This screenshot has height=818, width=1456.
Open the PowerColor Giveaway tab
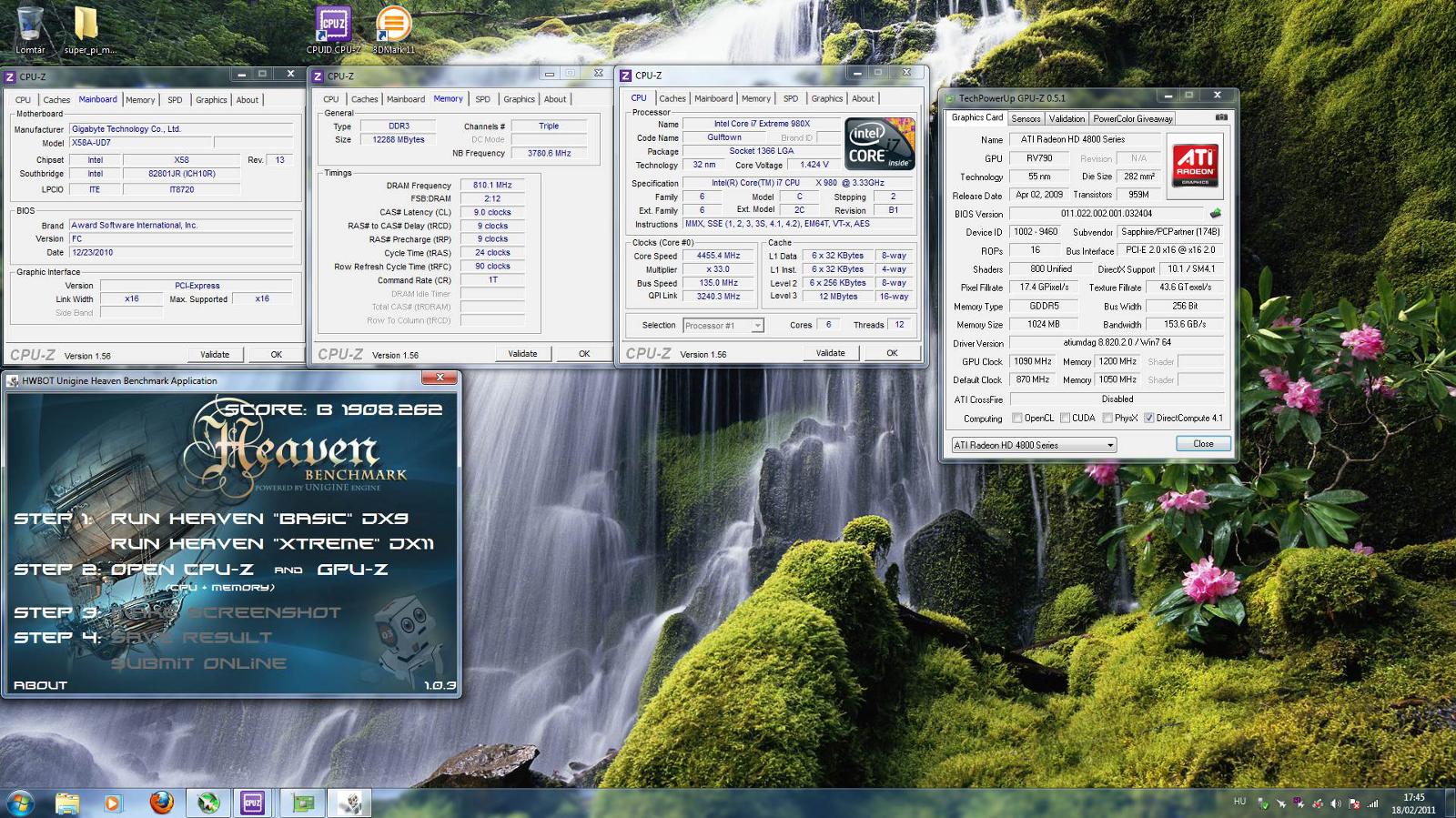[1133, 118]
